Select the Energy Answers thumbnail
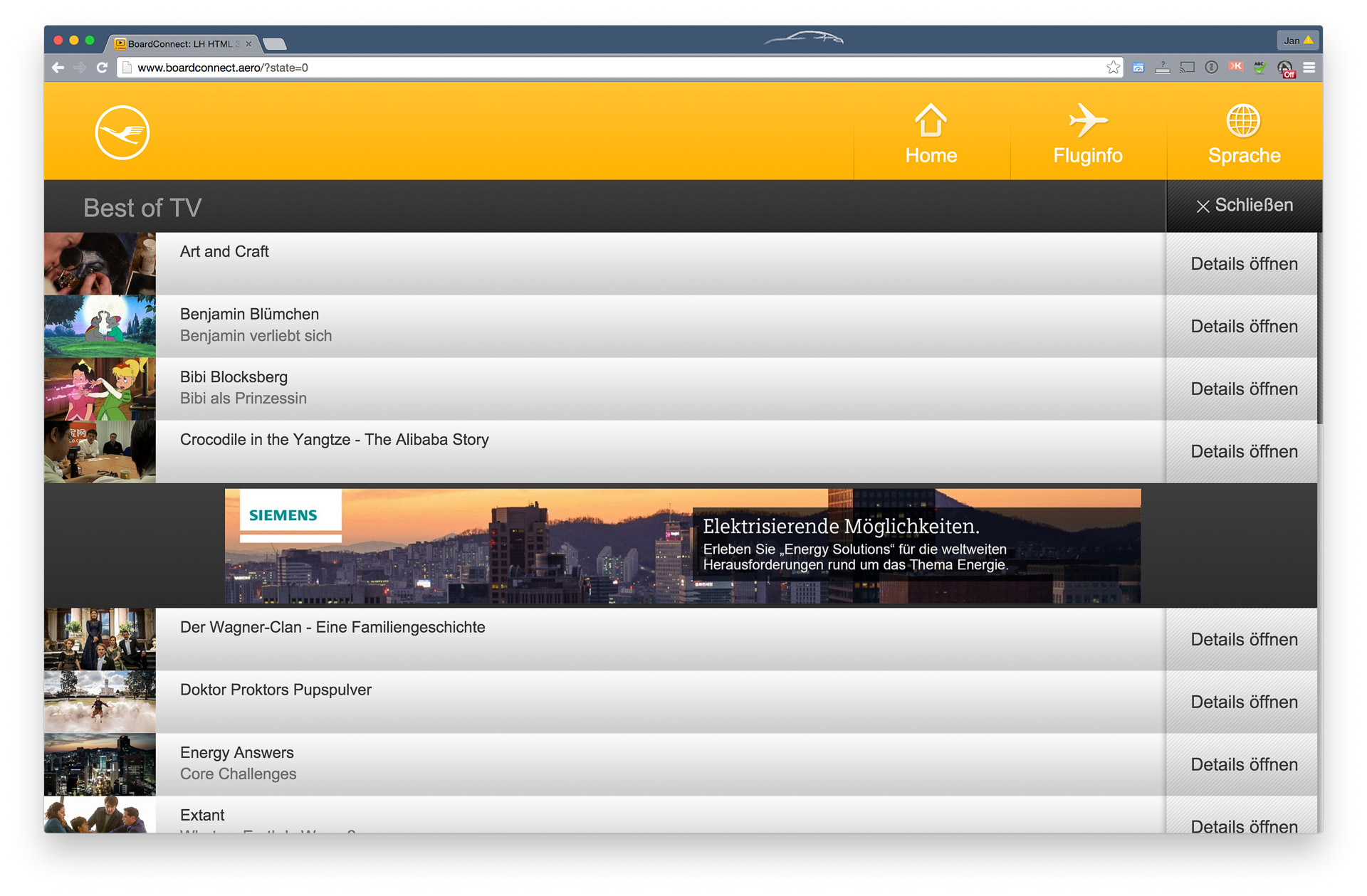Image resolution: width=1367 pixels, height=896 pixels. (100, 765)
